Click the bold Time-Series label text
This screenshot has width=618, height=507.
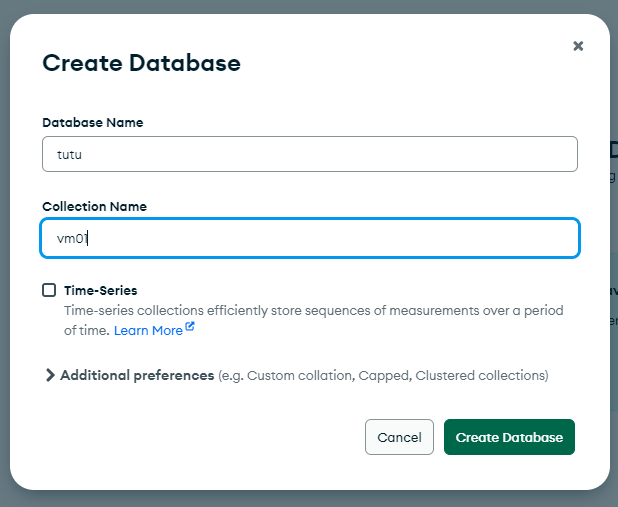100,291
